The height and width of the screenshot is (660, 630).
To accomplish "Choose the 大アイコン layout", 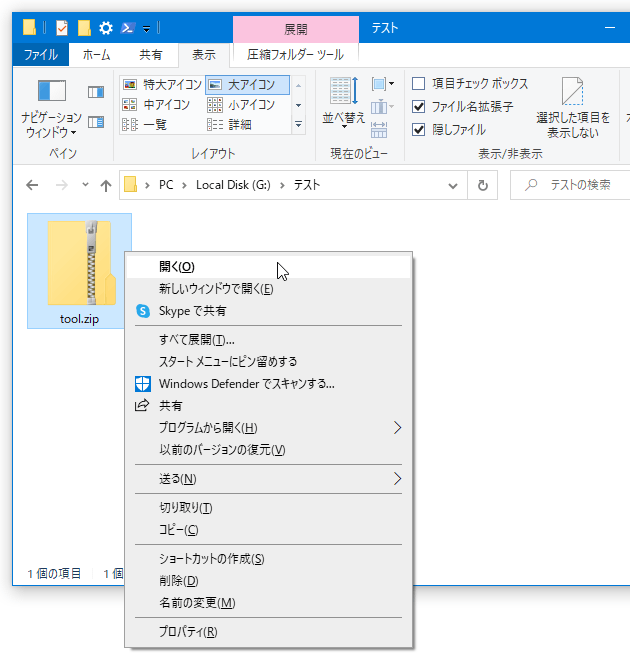I will pyautogui.click(x=247, y=85).
